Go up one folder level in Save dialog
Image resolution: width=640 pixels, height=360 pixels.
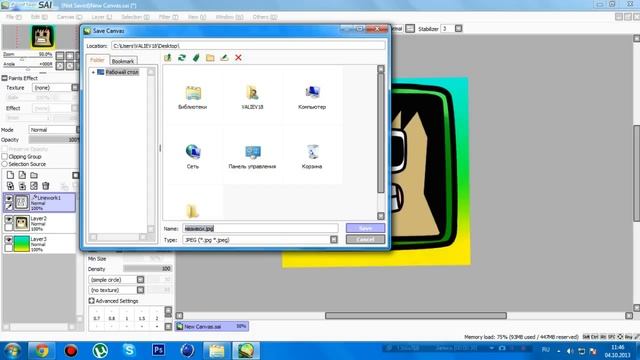point(167,58)
